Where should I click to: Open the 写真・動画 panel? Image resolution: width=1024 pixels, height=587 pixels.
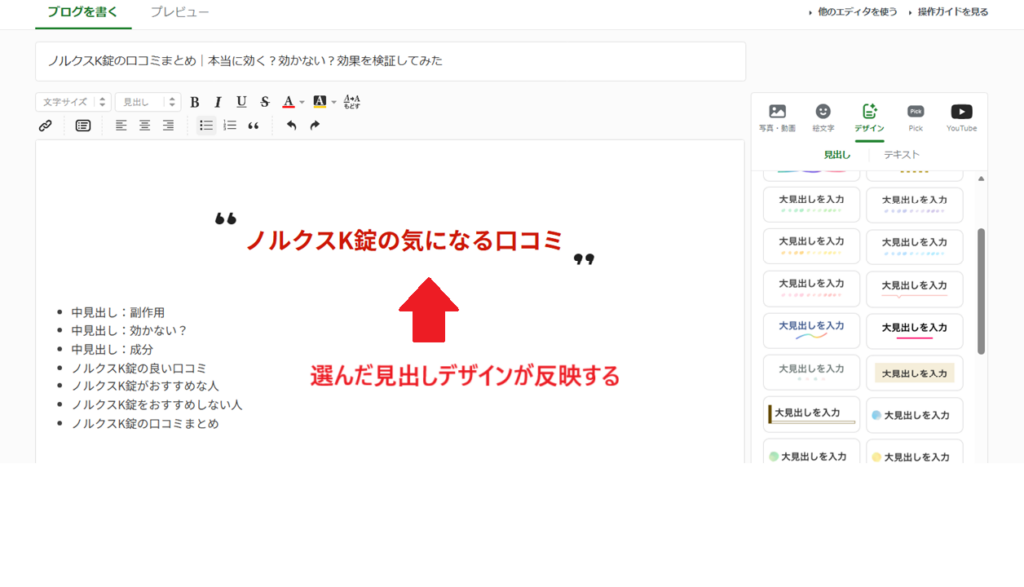click(777, 117)
